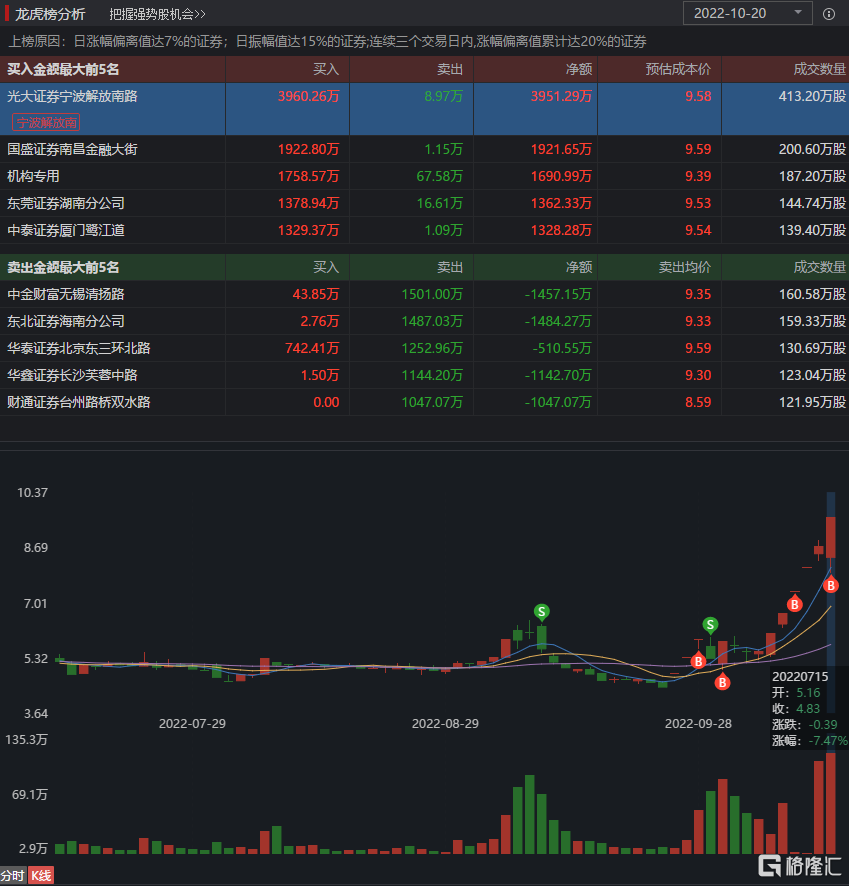This screenshot has height=886, width=849.
Task: Click the 宁波解放南 tag
Action: [x=46, y=123]
